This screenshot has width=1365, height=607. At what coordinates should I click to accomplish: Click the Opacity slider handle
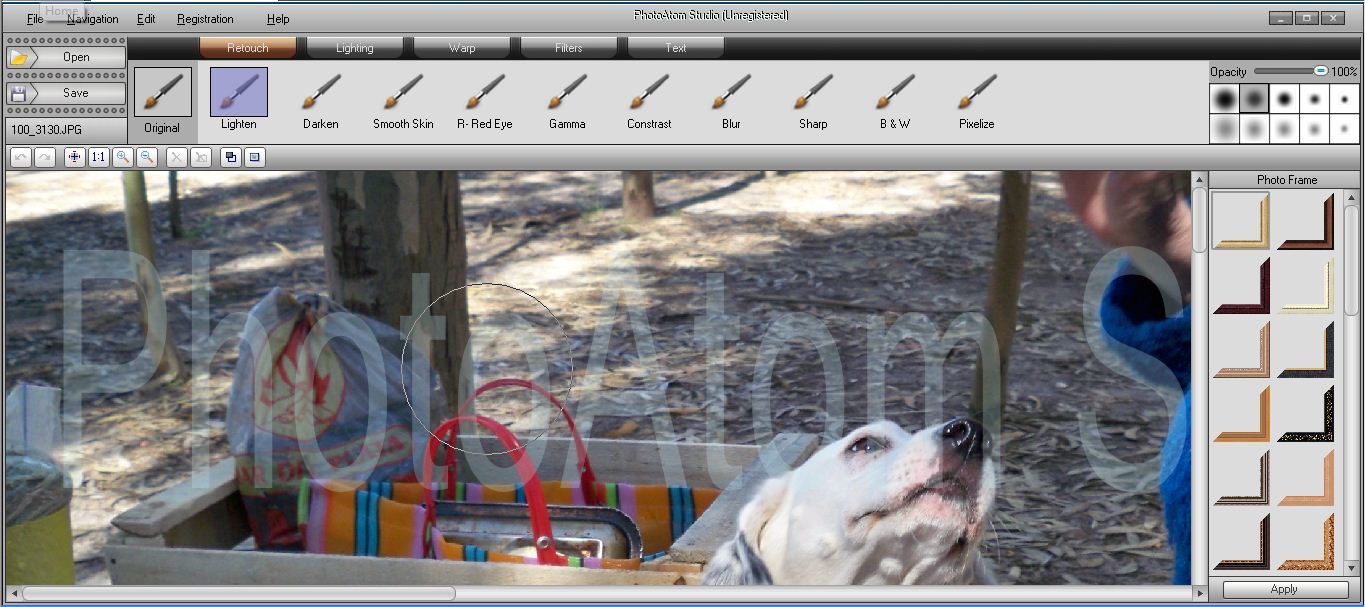(x=1321, y=71)
